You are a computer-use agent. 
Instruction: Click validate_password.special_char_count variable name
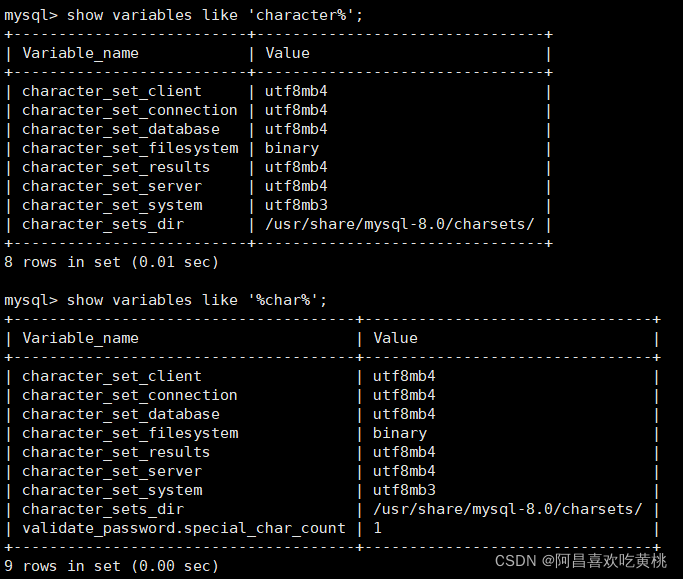(x=184, y=528)
